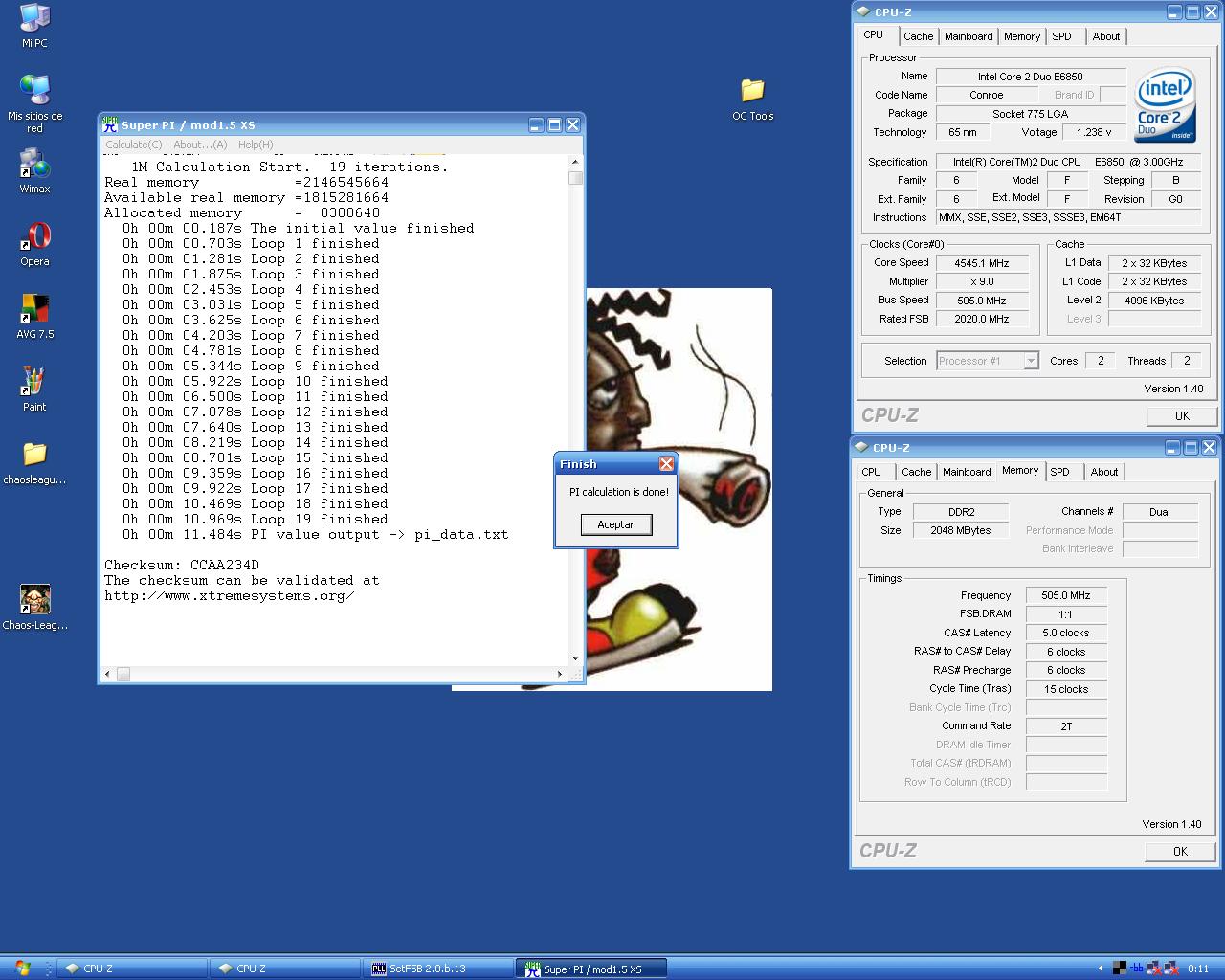Click Super PI vertical scrollbar up arrow
1225x980 pixels.
[575, 162]
